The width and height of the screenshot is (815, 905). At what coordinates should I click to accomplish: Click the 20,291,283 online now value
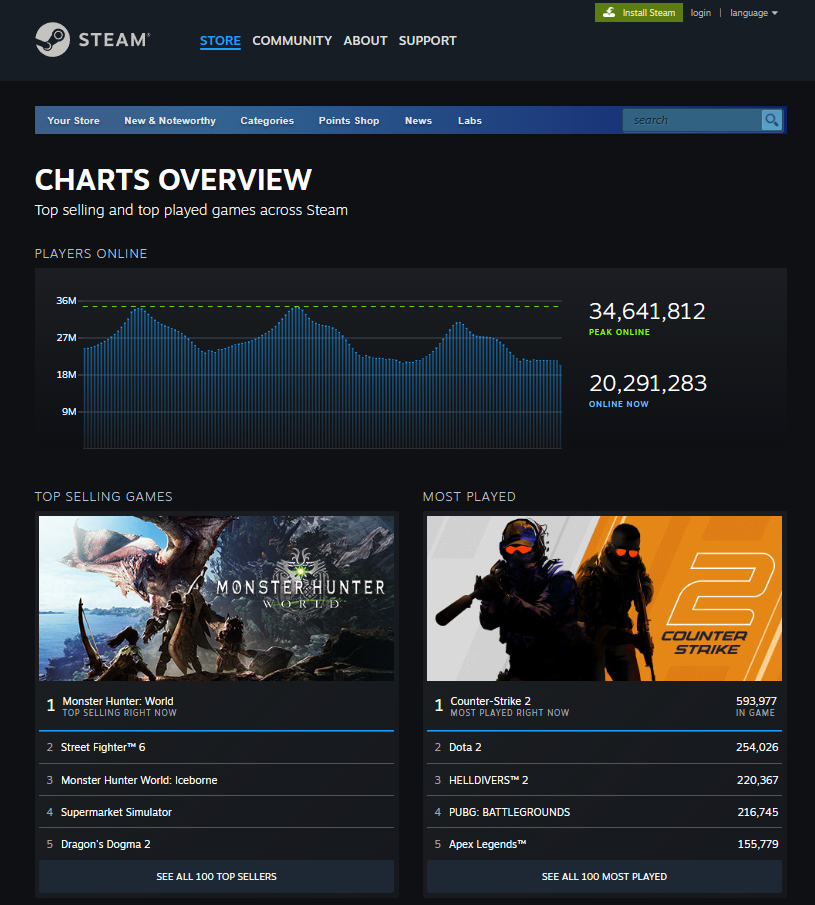648,383
